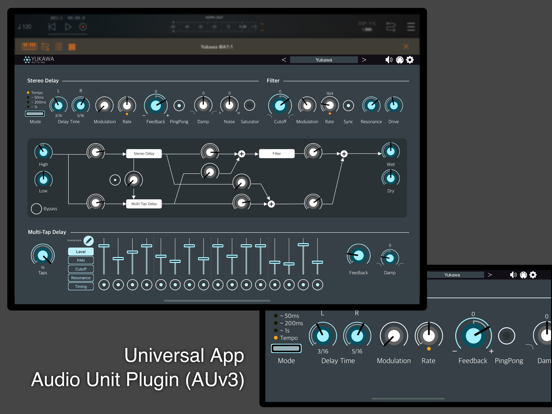This screenshot has height=414, width=552.
Task: Open settings gear in main Yukawa header
Action: click(x=410, y=60)
